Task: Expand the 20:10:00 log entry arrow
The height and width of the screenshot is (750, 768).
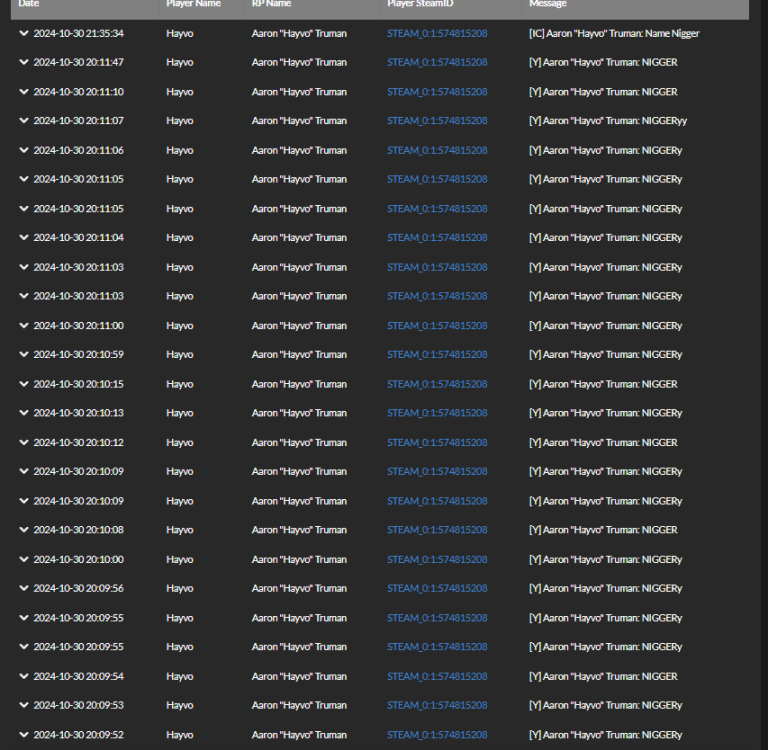Action: (24, 560)
